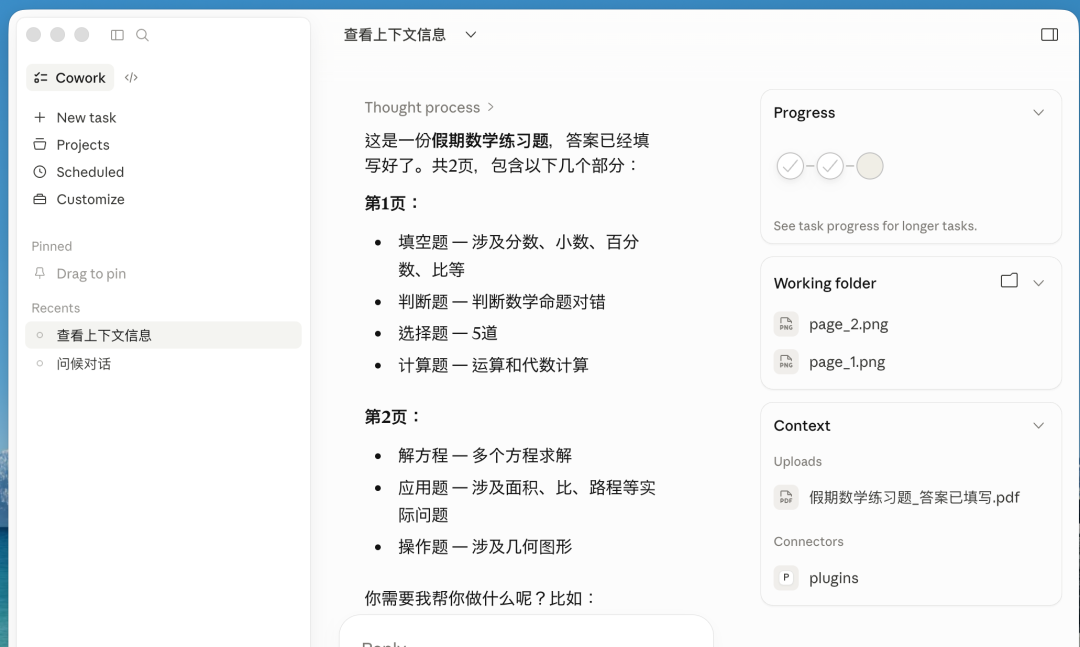Toggle the right side panel icon

[1049, 35]
